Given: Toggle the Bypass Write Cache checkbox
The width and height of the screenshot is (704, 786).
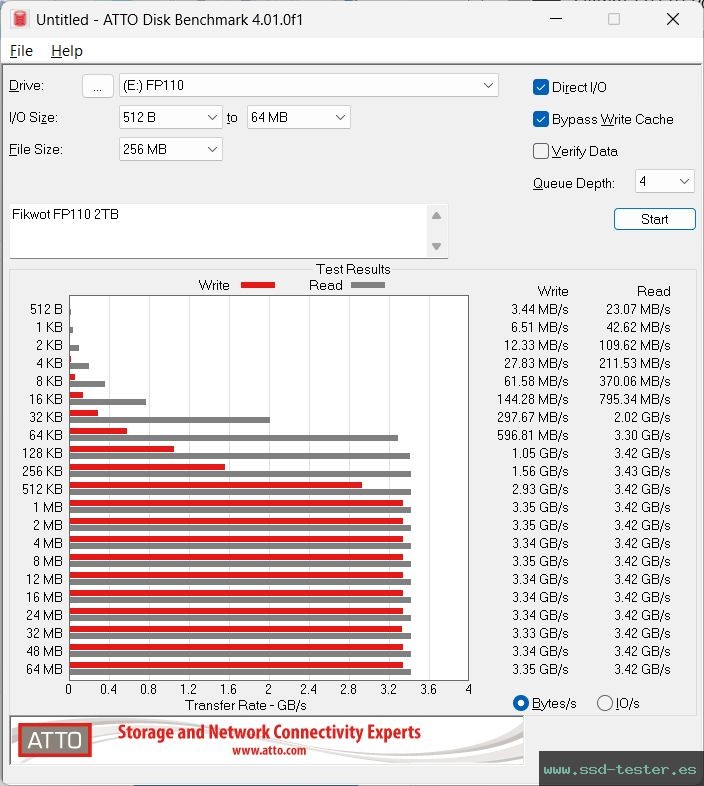Looking at the screenshot, I should click(541, 119).
